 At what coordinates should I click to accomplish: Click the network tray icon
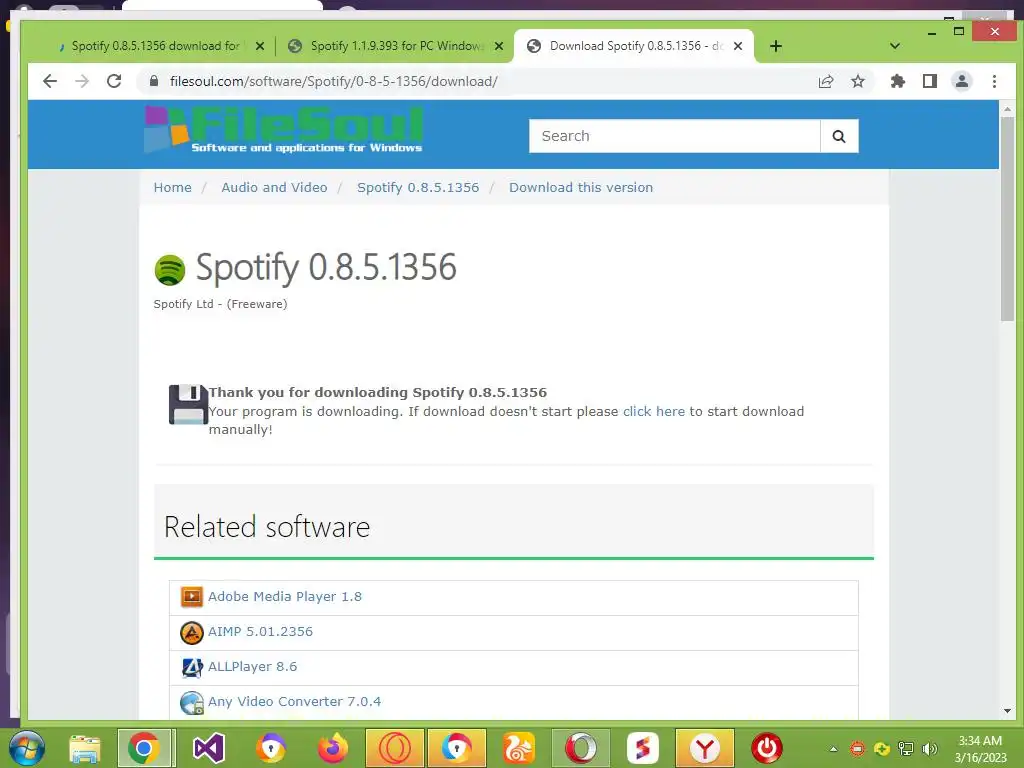pyautogui.click(x=906, y=748)
